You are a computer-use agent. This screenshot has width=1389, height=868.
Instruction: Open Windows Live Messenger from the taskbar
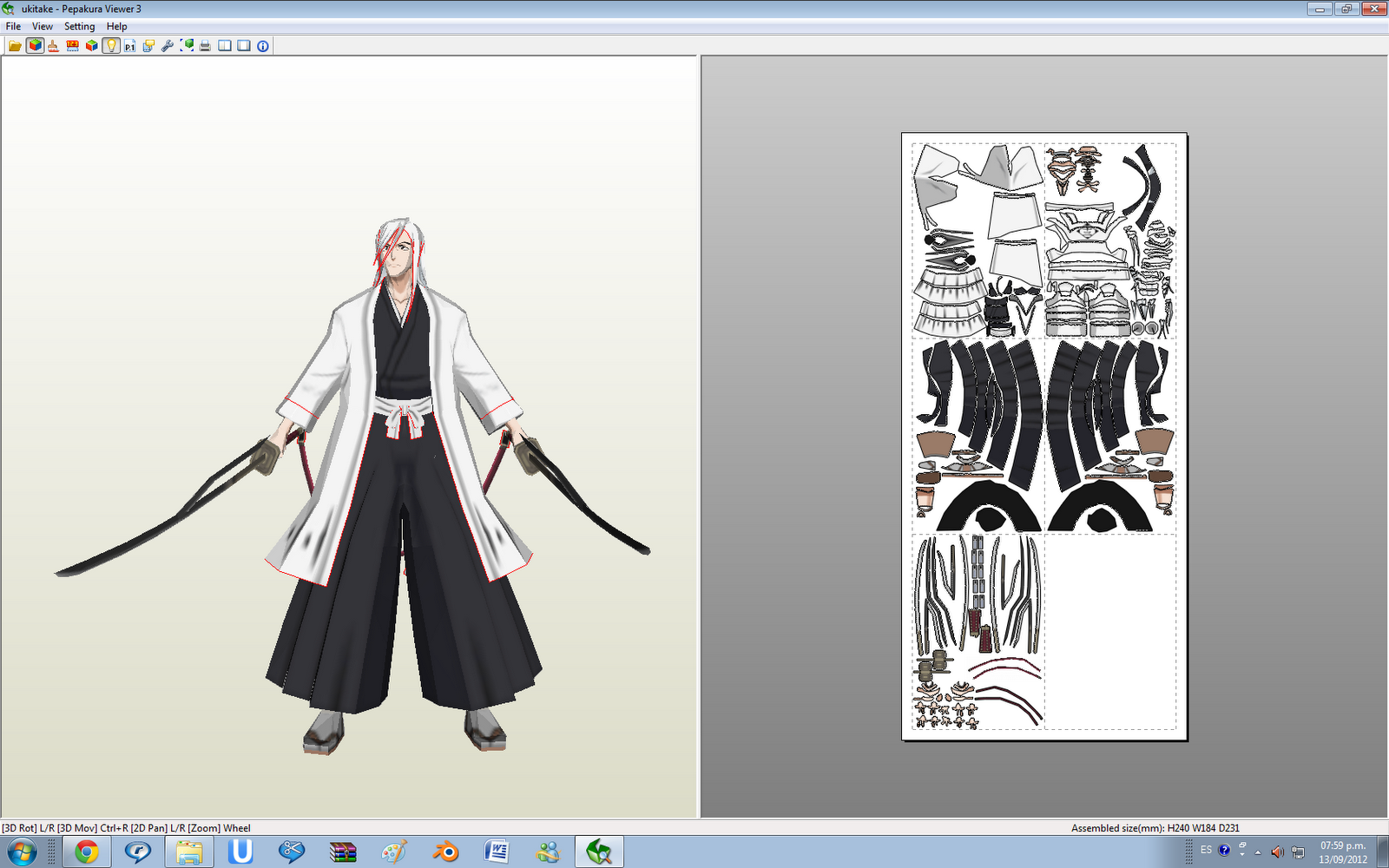tap(548, 852)
